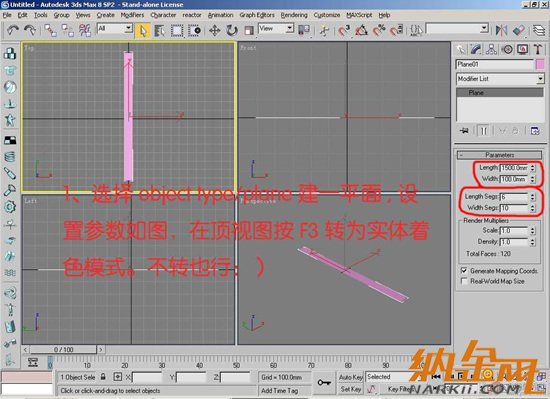Select the Rotate tool

tap(232, 31)
